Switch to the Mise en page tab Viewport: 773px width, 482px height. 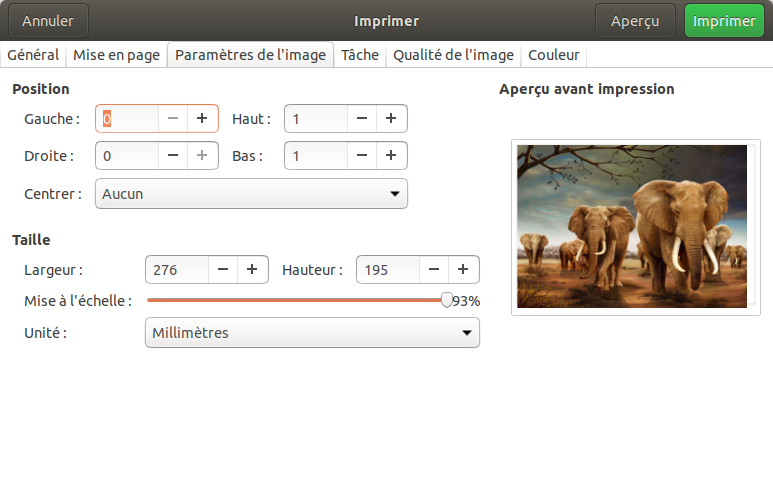coord(116,56)
